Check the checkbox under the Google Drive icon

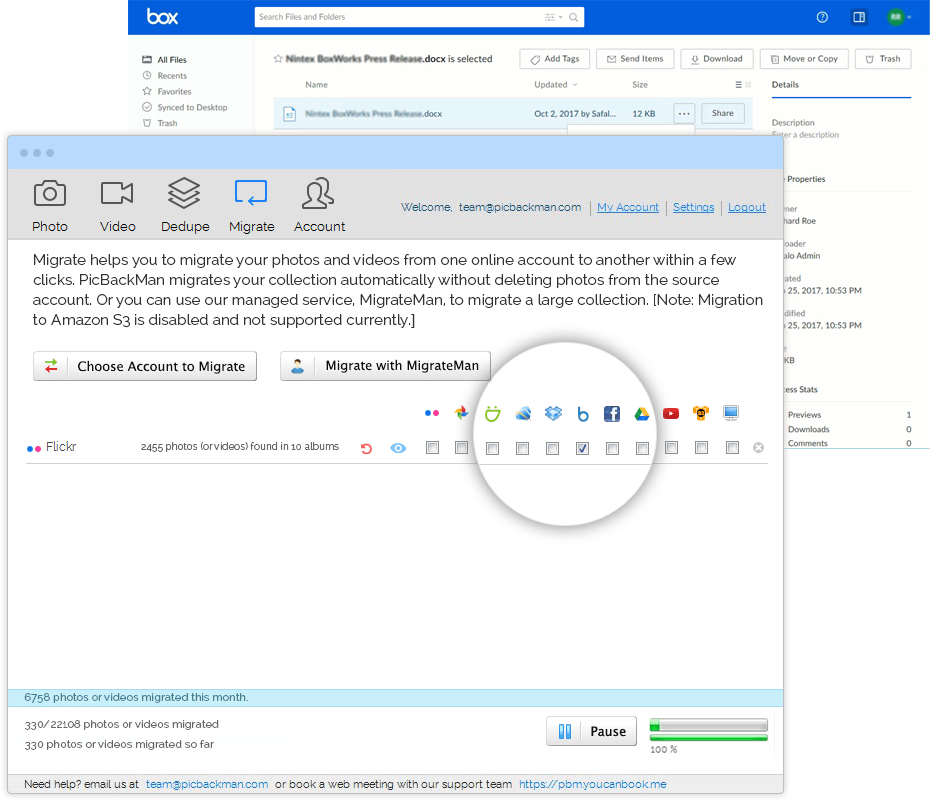642,449
